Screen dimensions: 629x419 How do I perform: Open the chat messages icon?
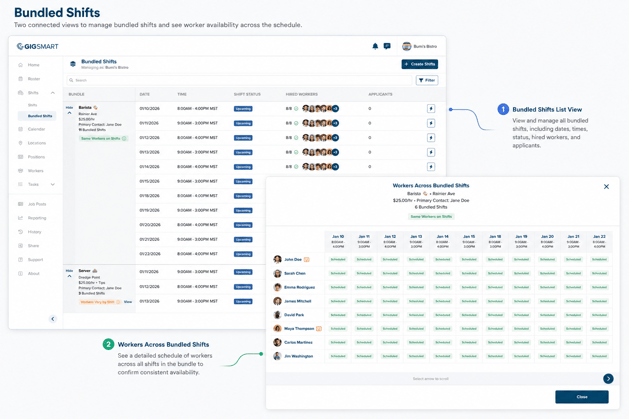click(x=387, y=46)
